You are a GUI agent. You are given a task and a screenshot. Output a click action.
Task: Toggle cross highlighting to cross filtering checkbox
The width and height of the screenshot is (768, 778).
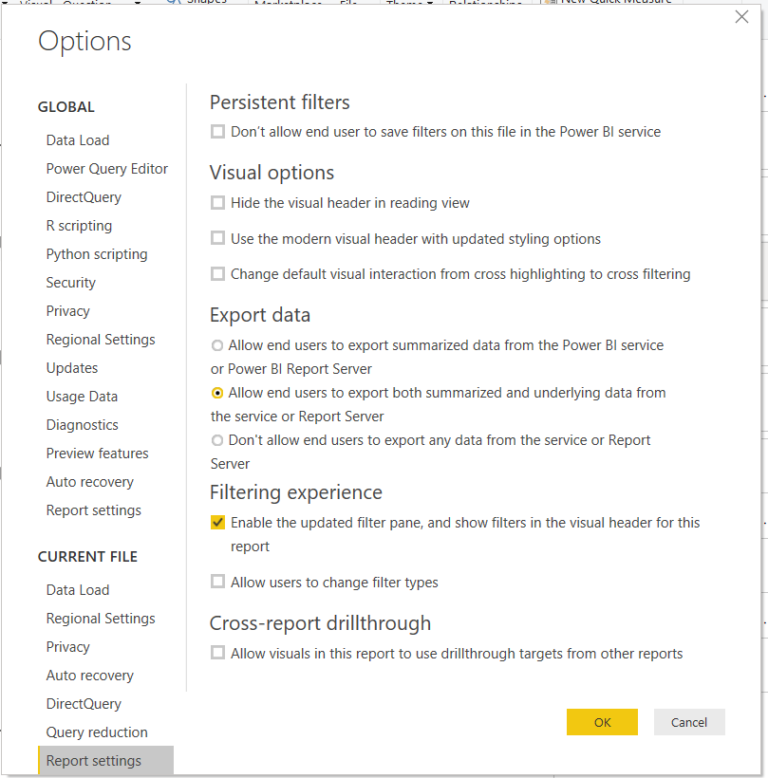[x=218, y=274]
